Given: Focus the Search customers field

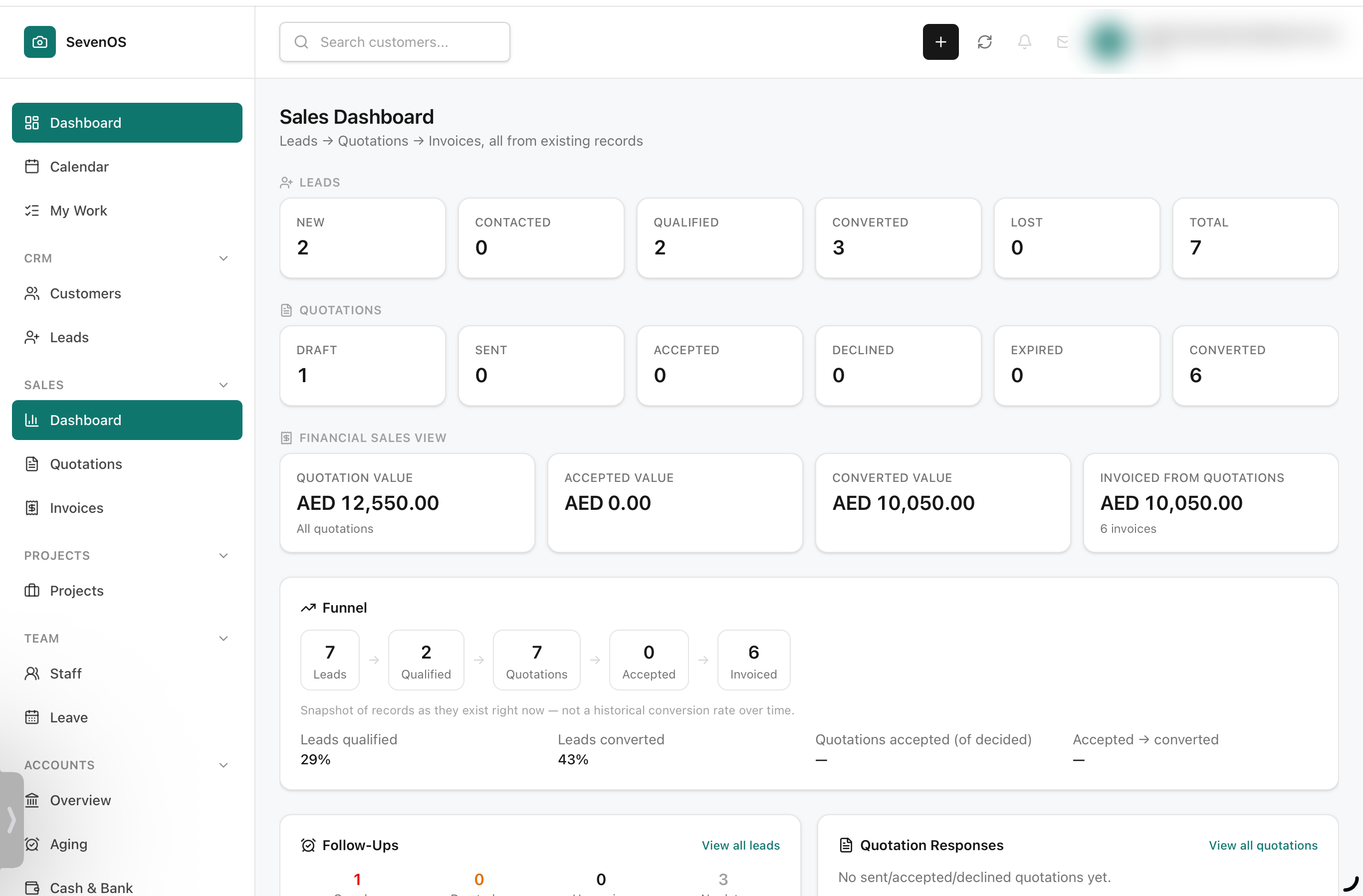Looking at the screenshot, I should click(395, 42).
